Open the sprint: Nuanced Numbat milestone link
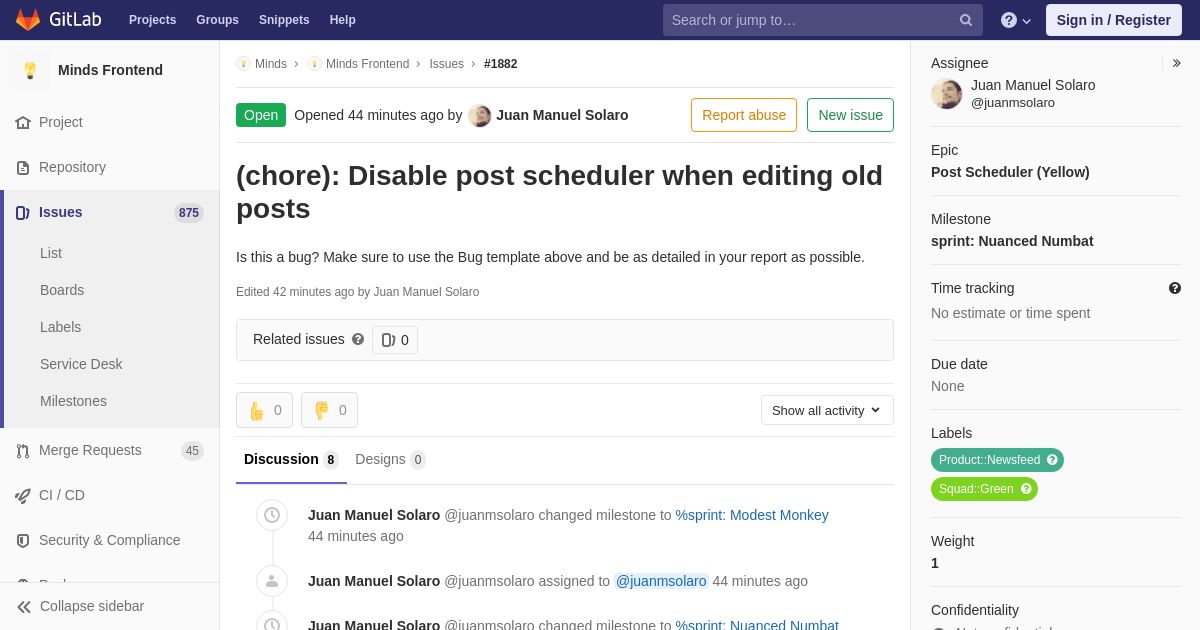This screenshot has width=1200, height=630. [x=1012, y=241]
